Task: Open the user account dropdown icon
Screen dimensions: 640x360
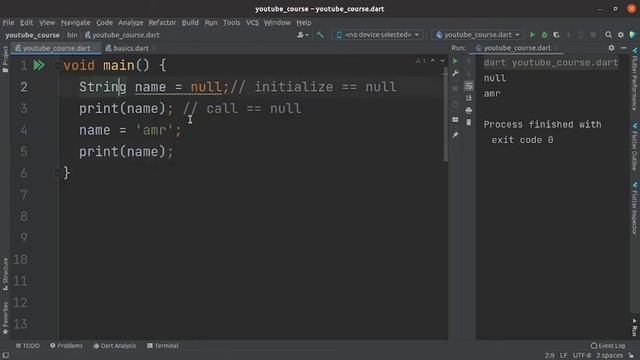Action: [x=302, y=35]
